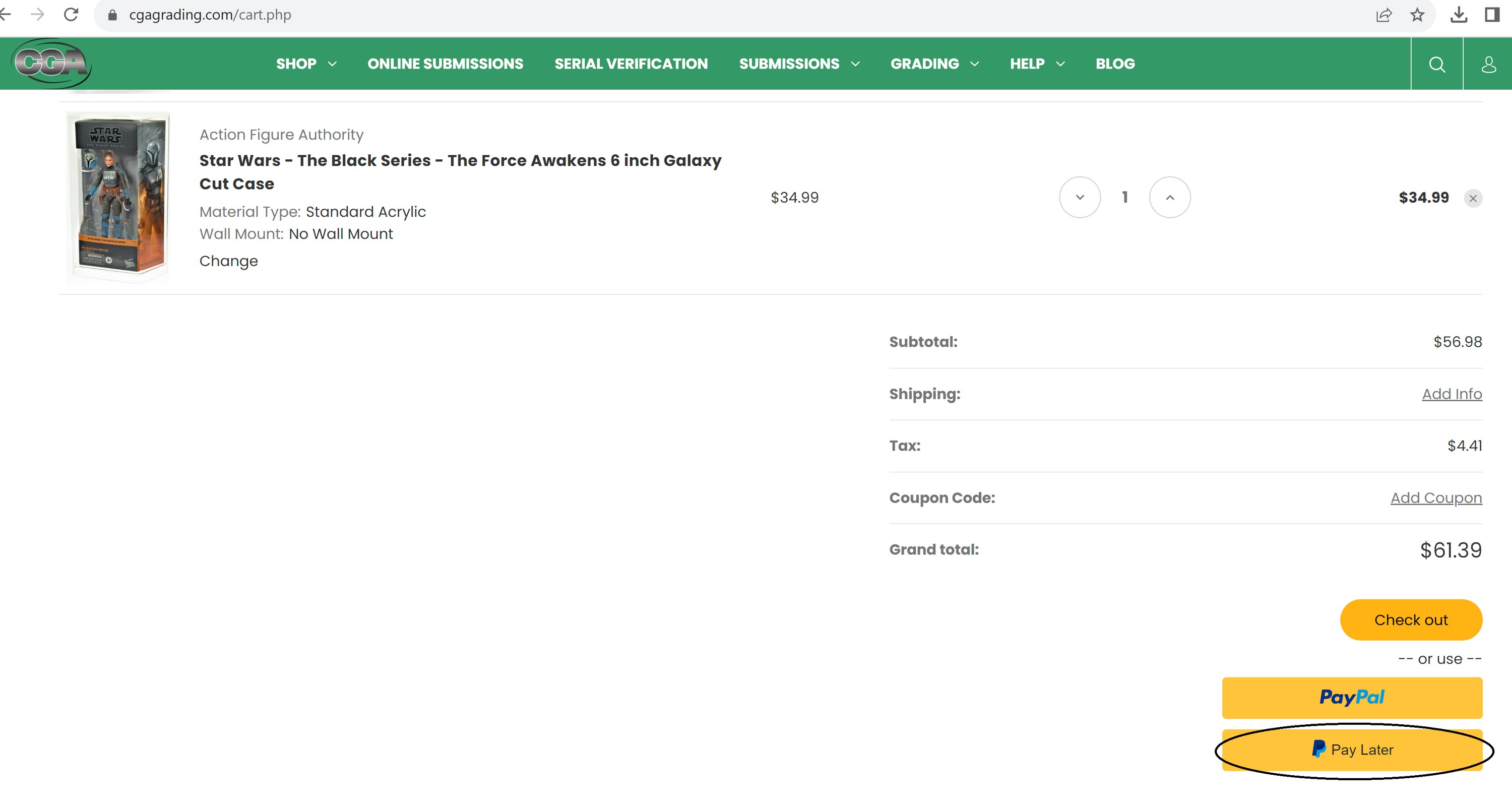Open the browser downloads icon
The height and width of the screenshot is (809, 1512).
click(1459, 15)
